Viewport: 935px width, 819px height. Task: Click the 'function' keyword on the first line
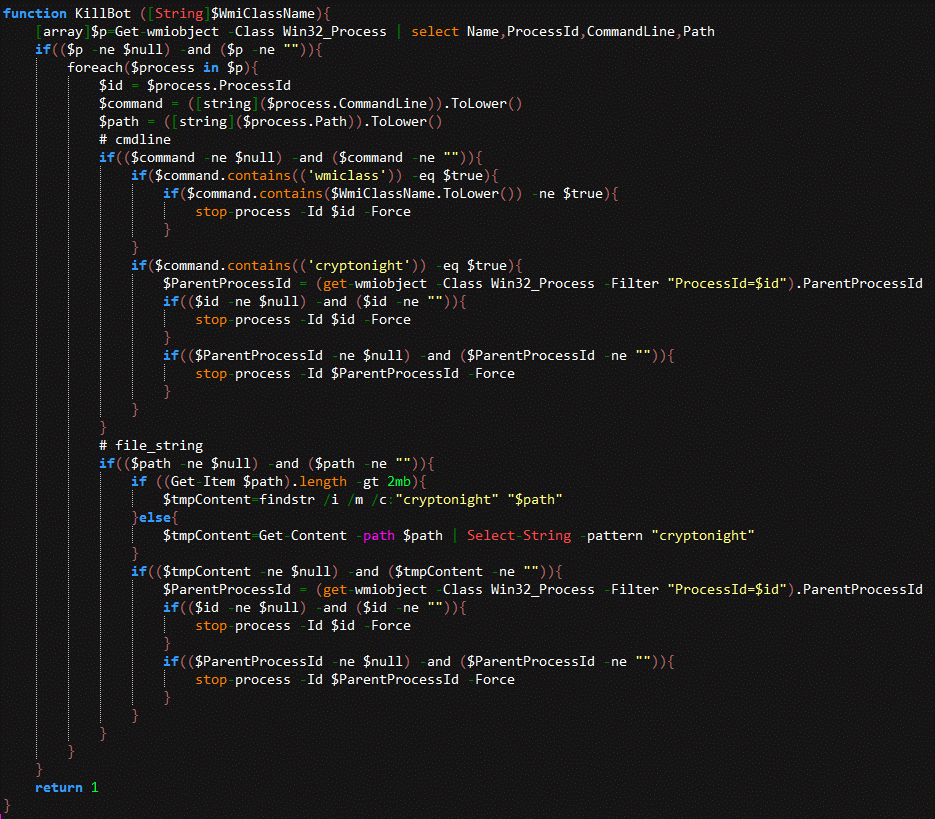(35, 13)
